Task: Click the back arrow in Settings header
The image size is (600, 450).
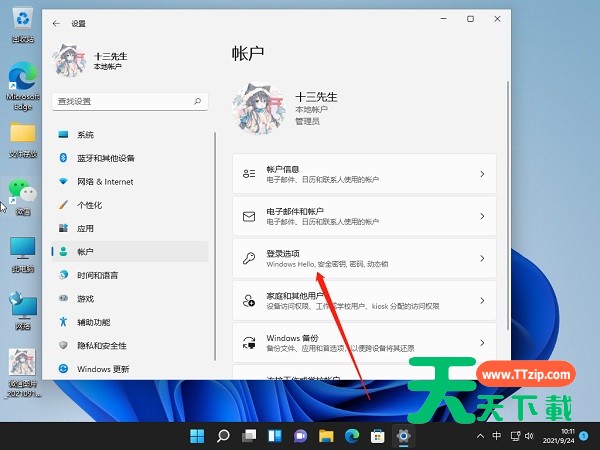Action: click(56, 23)
